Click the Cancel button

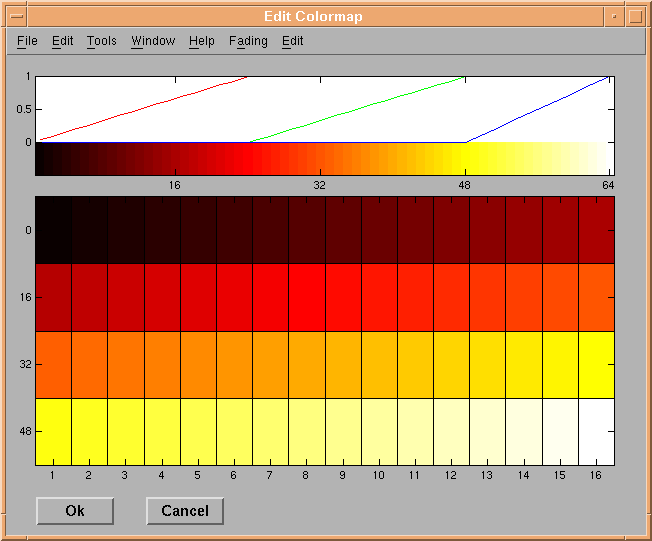coord(185,511)
